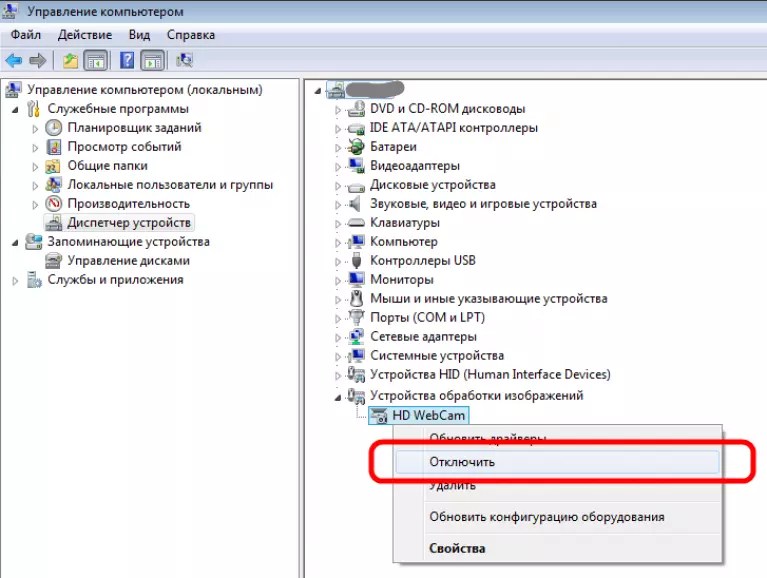Select the HD WebCam device label
767x578 pixels.
pos(429,416)
